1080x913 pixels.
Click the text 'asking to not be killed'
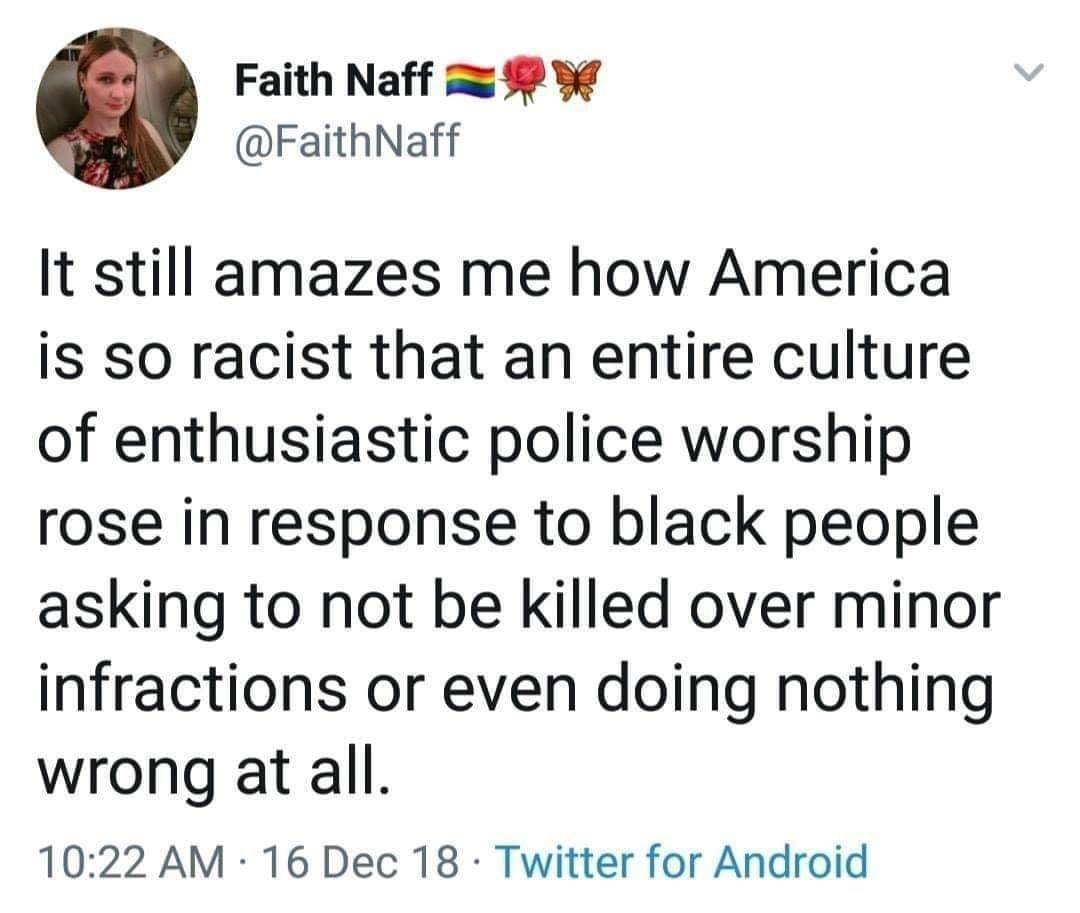[354, 607]
